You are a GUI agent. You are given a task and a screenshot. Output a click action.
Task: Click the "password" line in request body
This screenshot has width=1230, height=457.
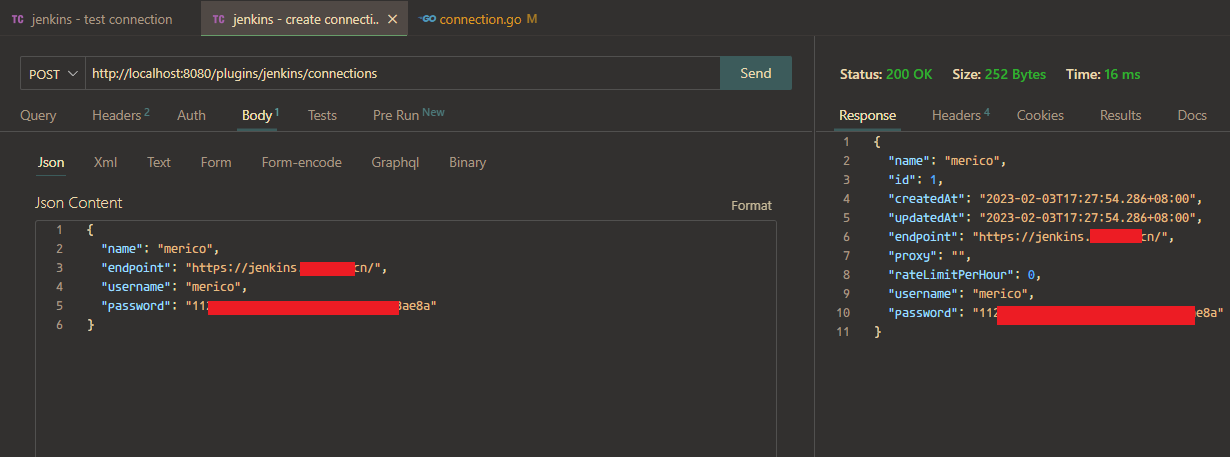(x=269, y=305)
